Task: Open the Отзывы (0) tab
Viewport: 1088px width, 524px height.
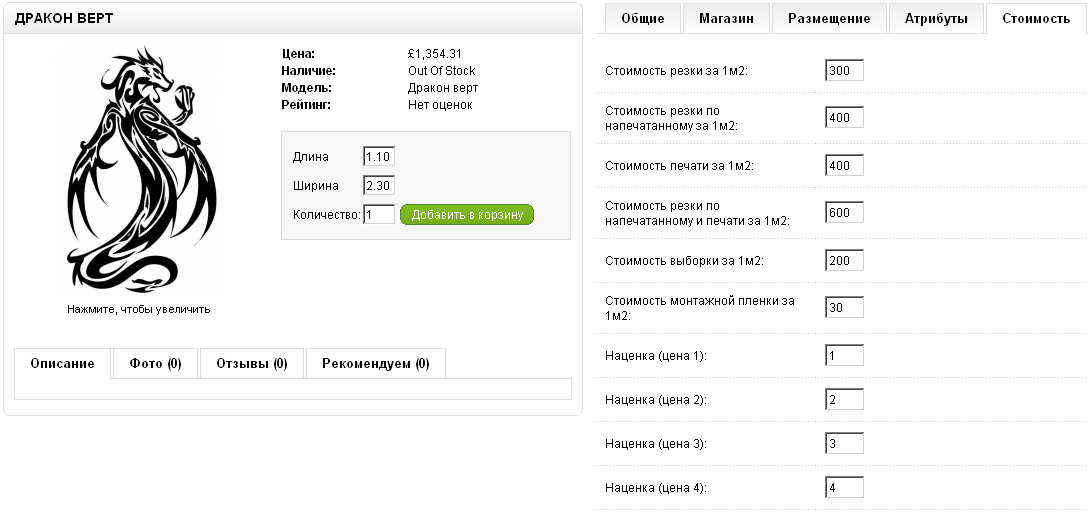Action: coord(252,364)
